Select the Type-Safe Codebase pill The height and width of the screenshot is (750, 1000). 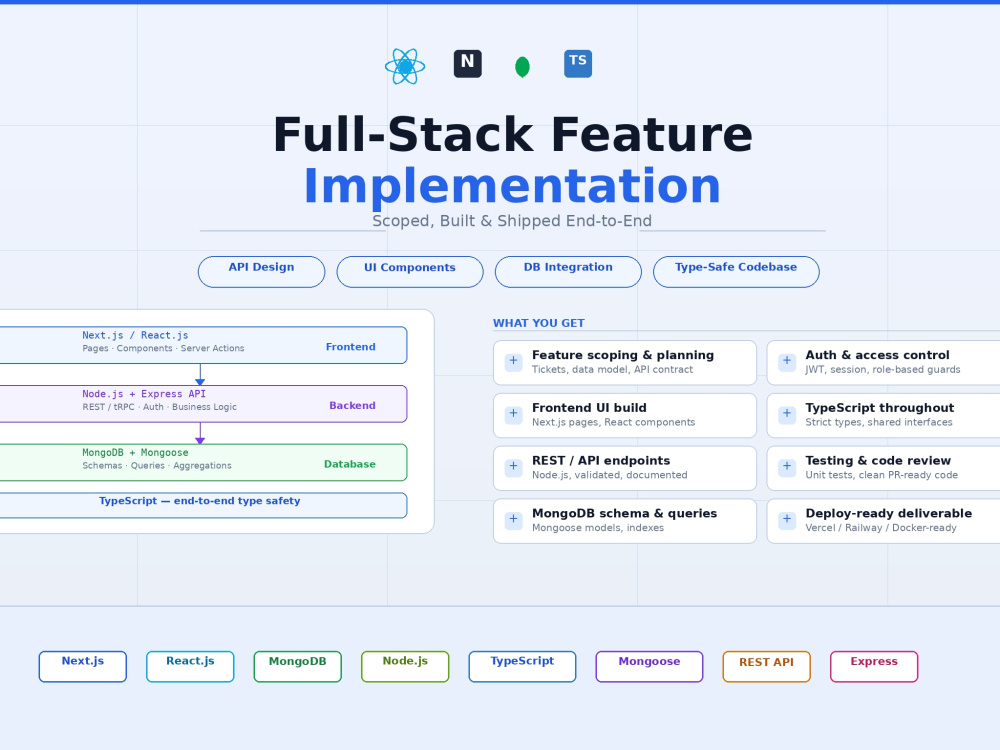(736, 272)
